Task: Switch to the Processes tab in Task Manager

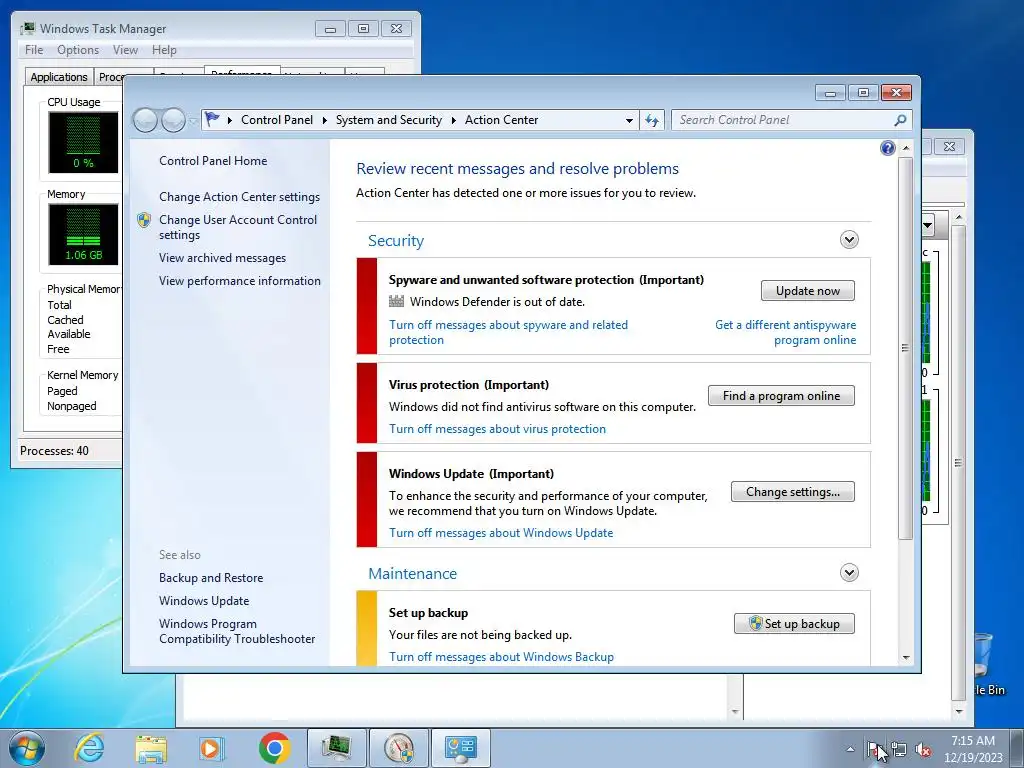Action: coord(110,76)
